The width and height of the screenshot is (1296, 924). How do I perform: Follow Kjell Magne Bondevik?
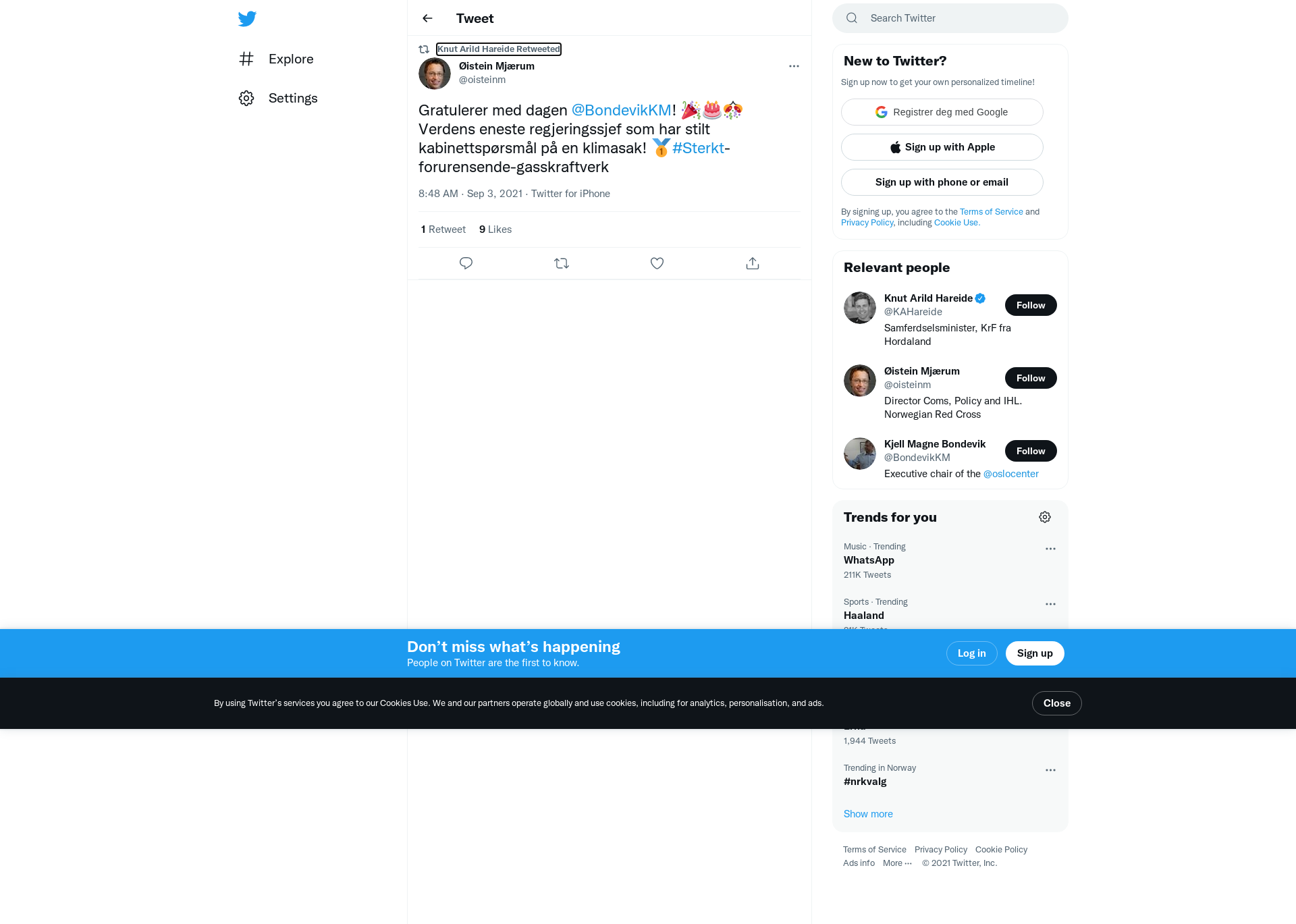tap(1031, 451)
